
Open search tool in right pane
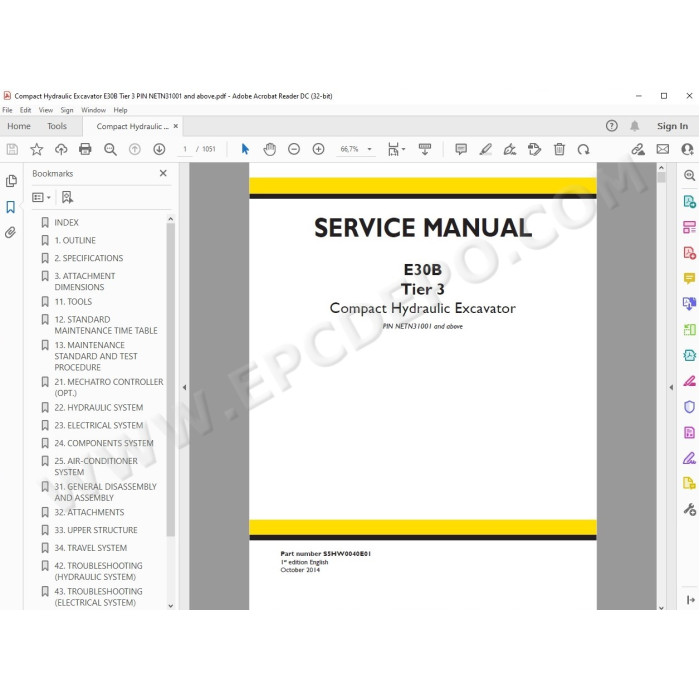click(689, 175)
